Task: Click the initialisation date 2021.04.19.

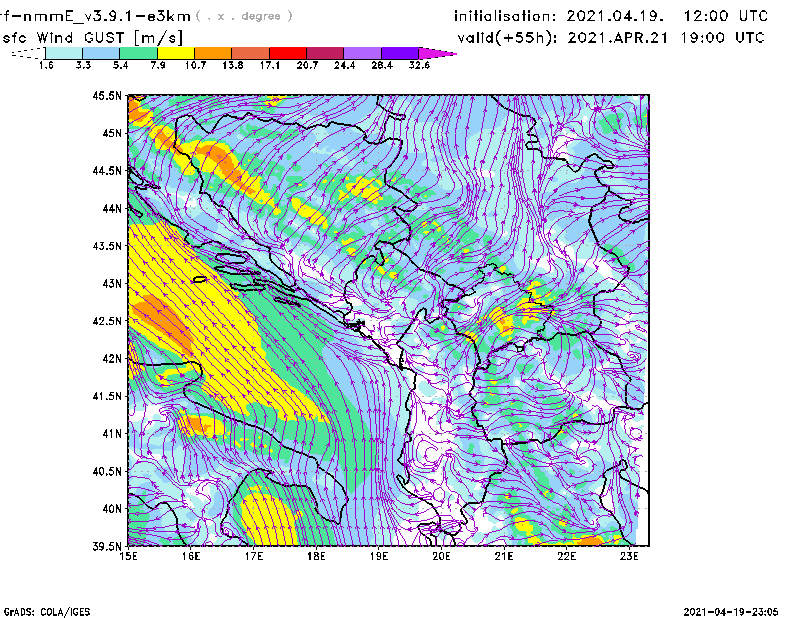Action: coord(615,16)
